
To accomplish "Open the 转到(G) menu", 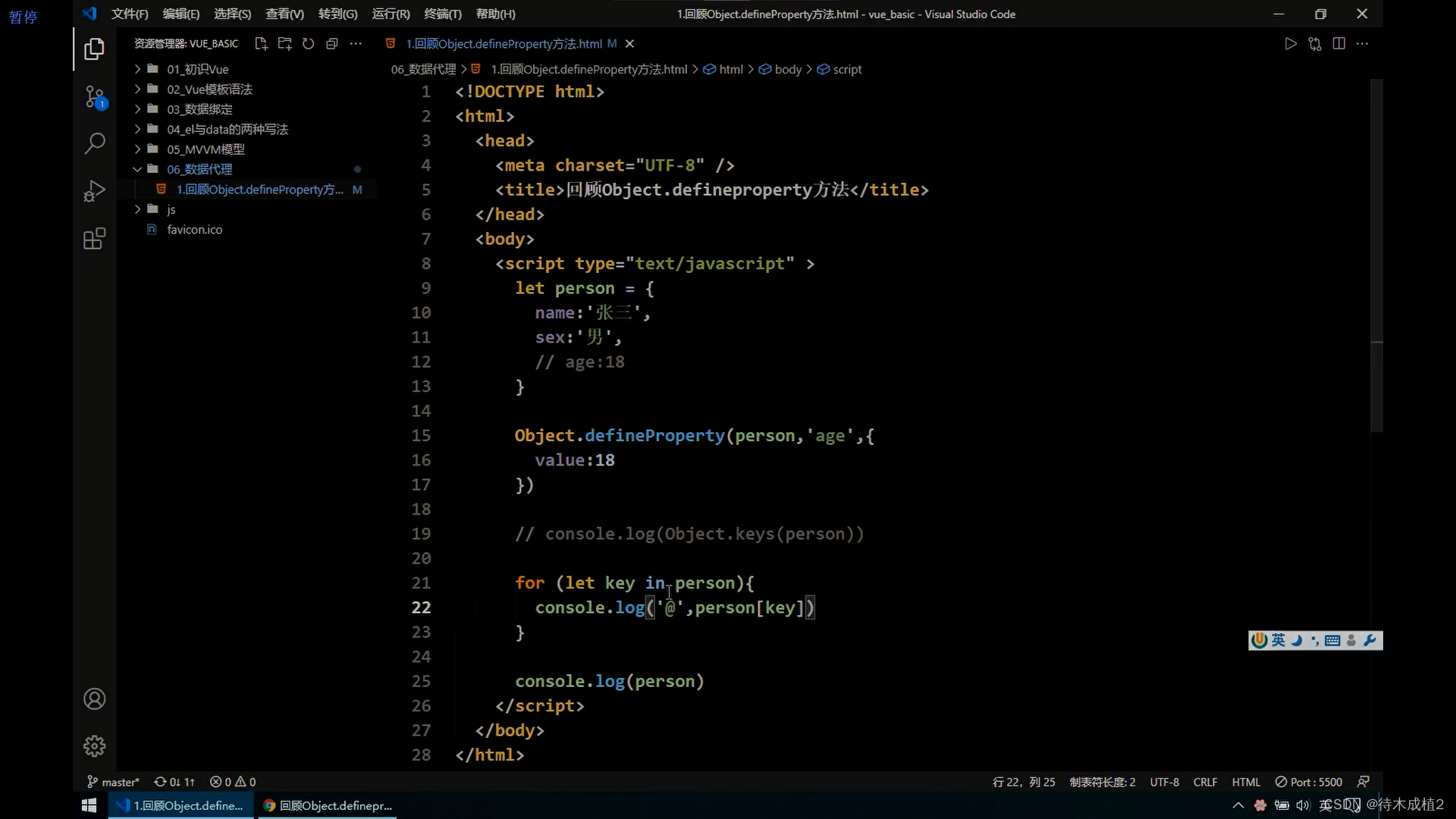I will click(x=338, y=14).
